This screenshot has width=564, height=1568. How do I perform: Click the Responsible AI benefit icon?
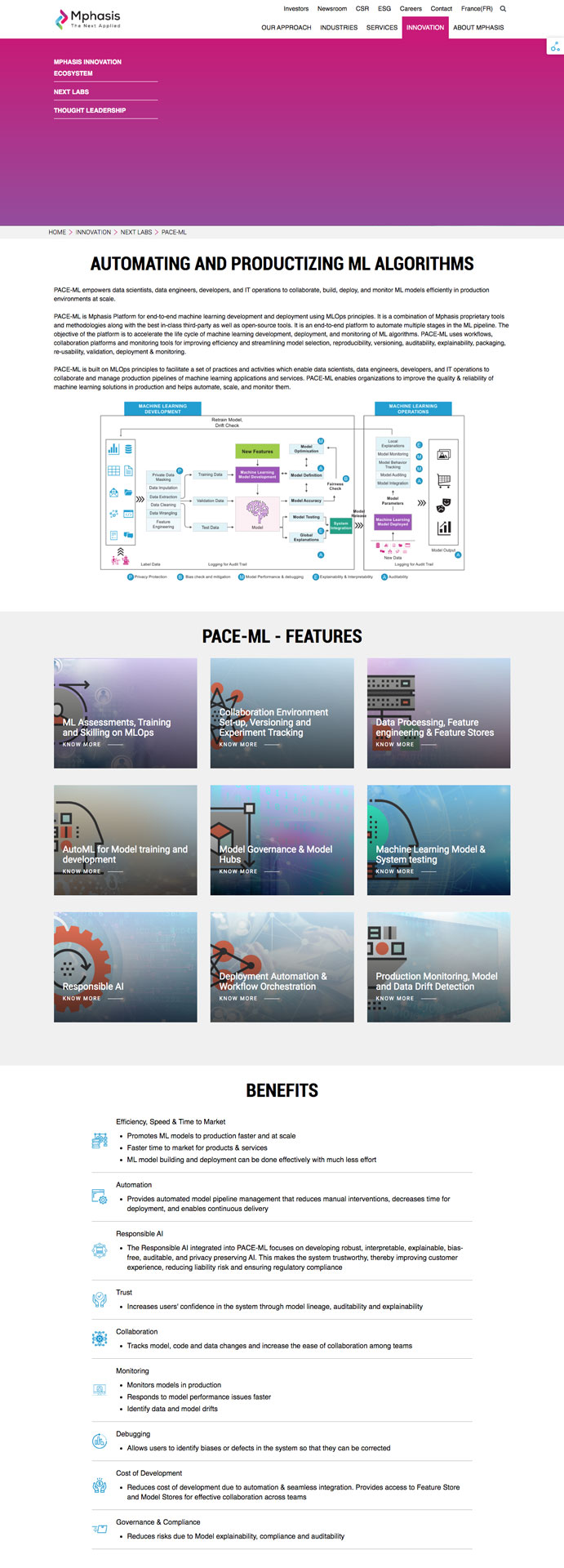[100, 1250]
